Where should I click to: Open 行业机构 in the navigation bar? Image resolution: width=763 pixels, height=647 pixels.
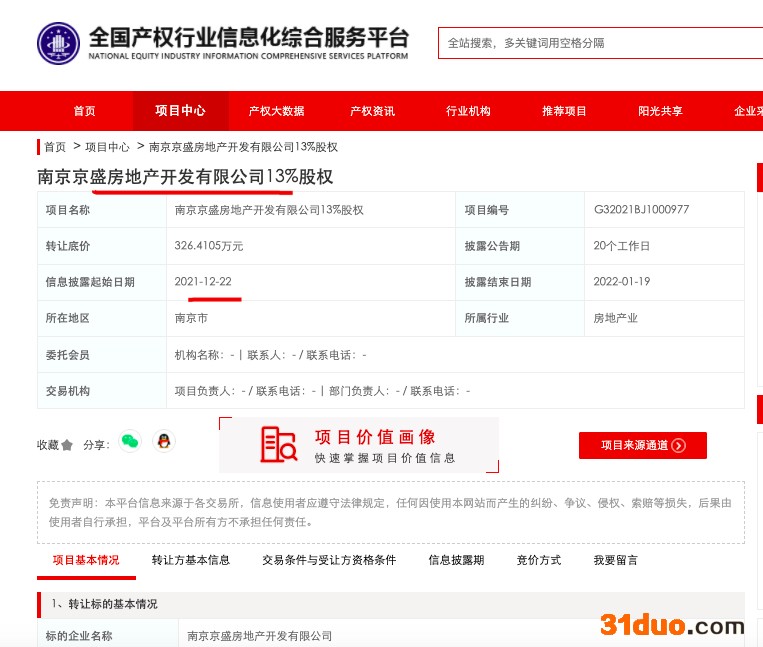tap(468, 111)
